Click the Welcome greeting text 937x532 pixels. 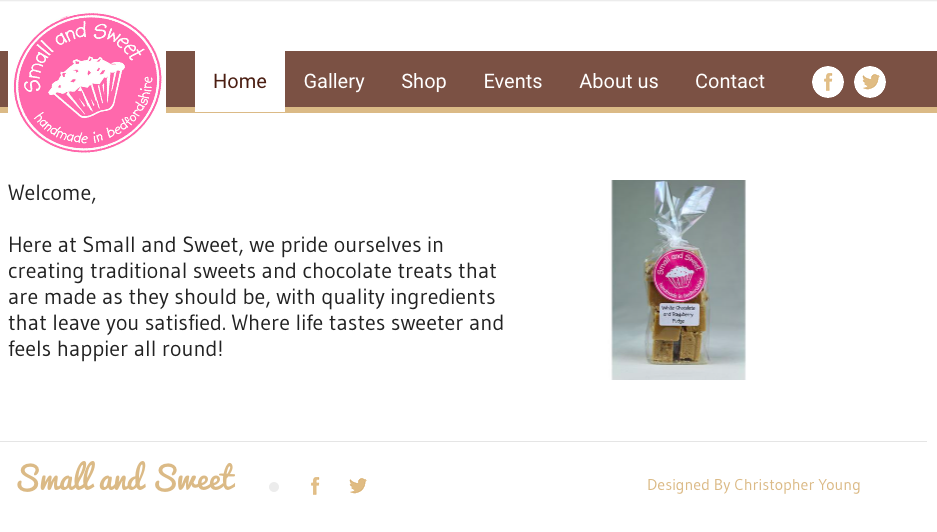click(52, 193)
